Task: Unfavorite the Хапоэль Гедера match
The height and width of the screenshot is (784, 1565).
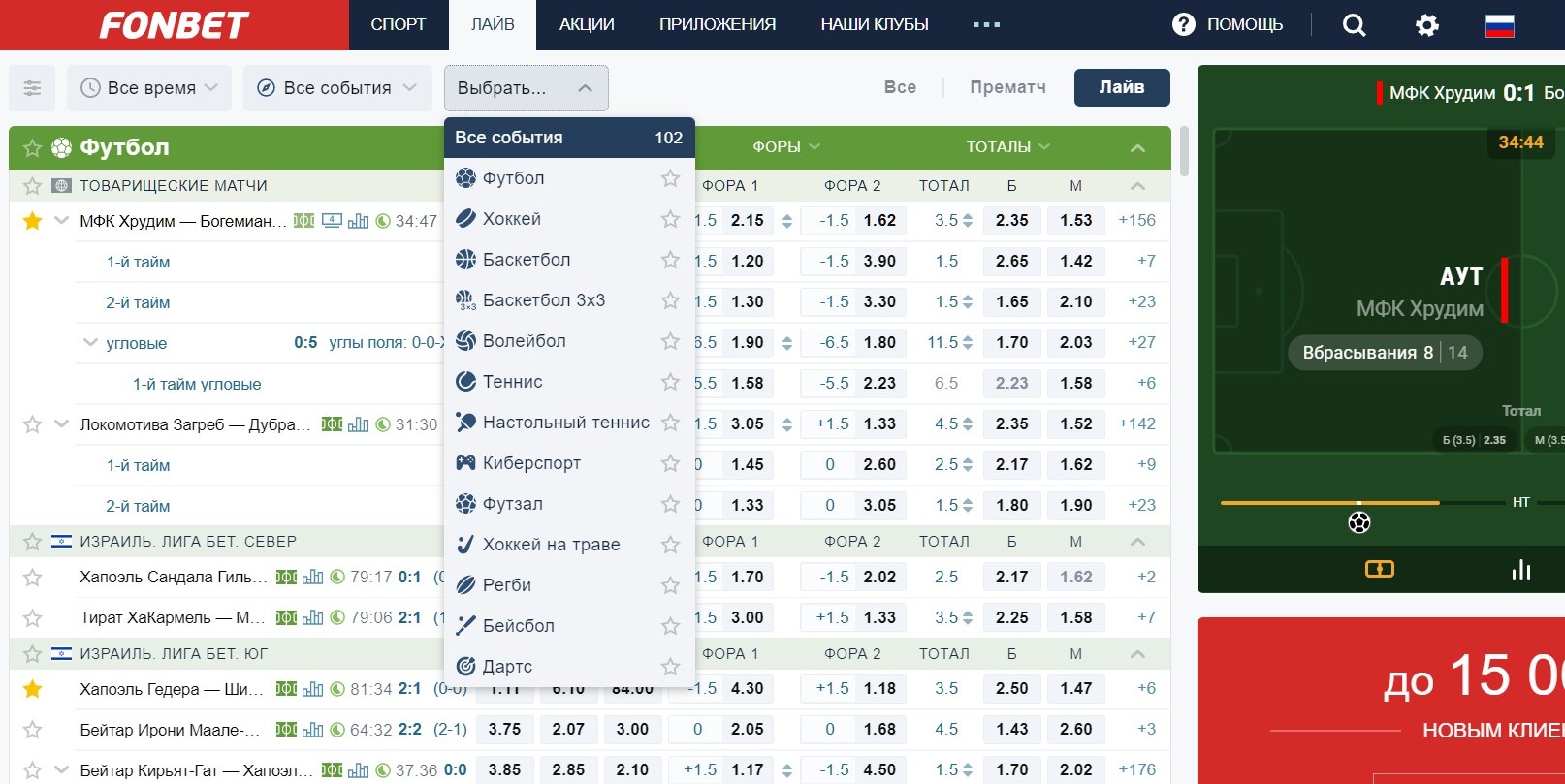Action: [32, 689]
